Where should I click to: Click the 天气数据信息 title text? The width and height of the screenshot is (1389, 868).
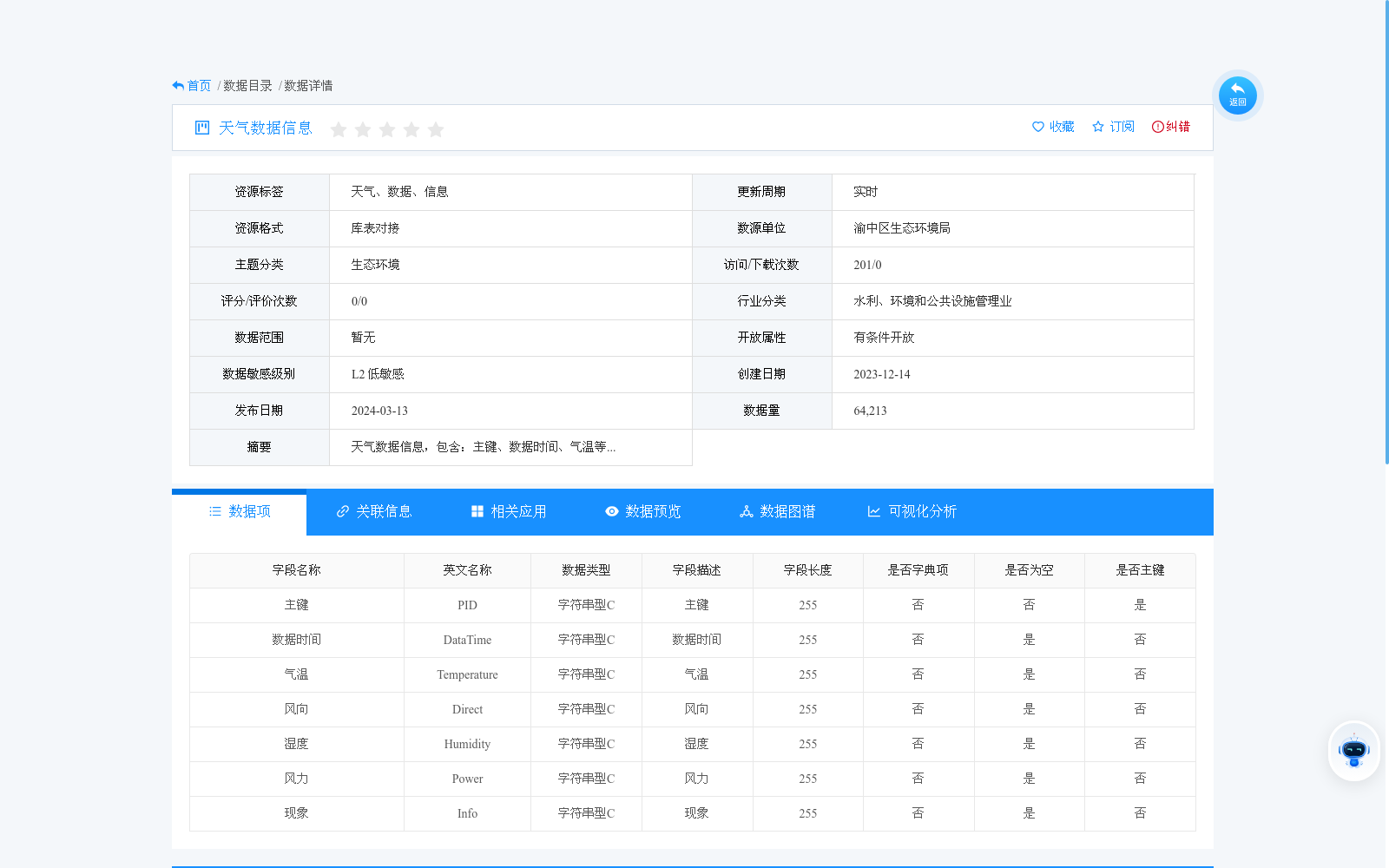(266, 128)
